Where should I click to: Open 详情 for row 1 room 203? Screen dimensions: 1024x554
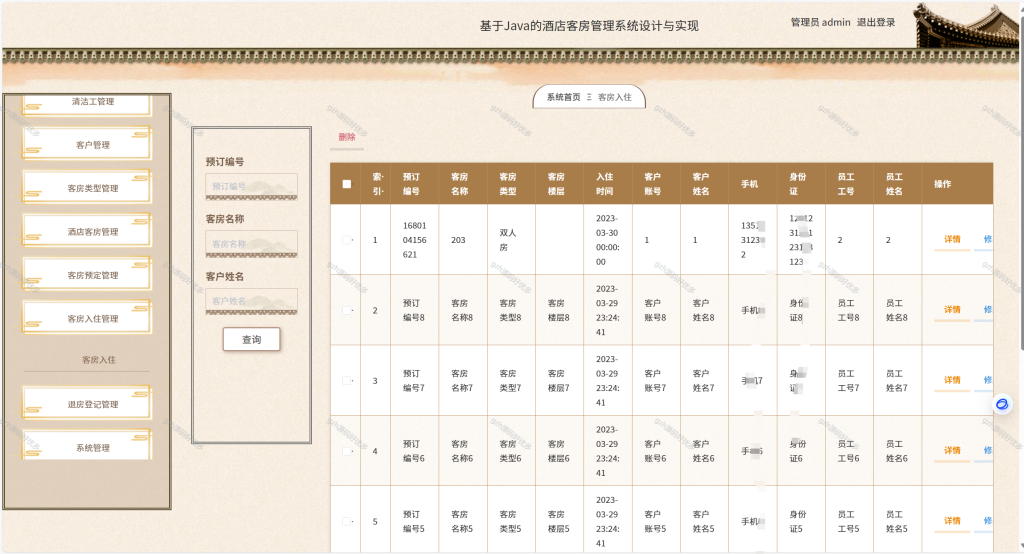point(952,240)
